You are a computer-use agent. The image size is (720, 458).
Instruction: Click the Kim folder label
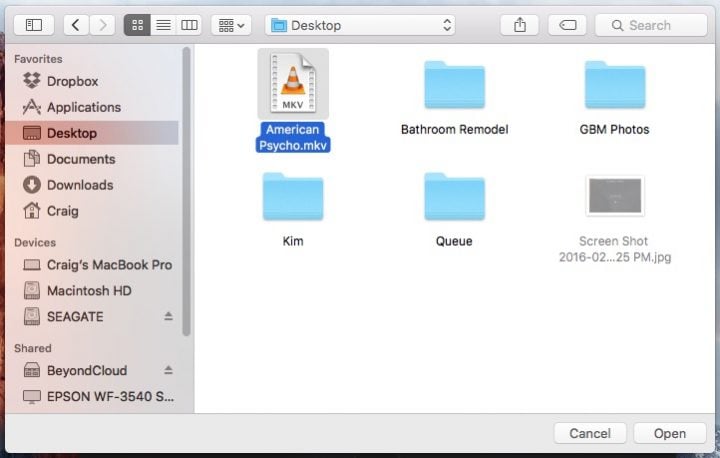[293, 241]
